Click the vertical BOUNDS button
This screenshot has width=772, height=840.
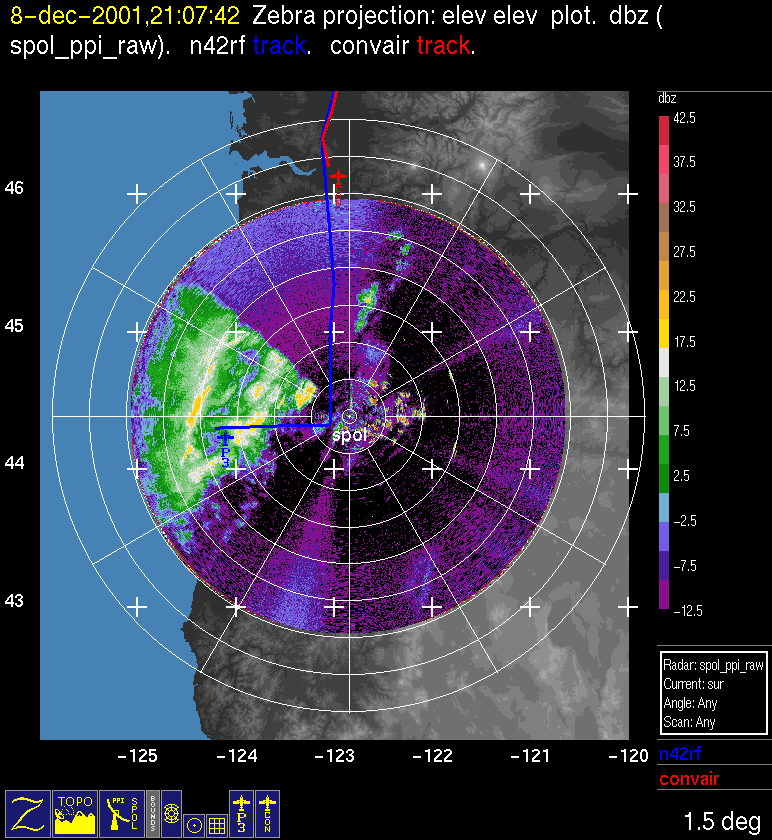pos(152,812)
